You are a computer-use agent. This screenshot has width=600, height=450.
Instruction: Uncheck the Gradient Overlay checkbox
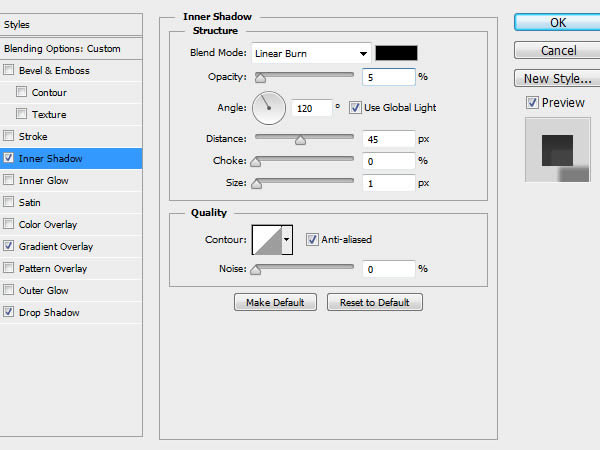tap(8, 246)
